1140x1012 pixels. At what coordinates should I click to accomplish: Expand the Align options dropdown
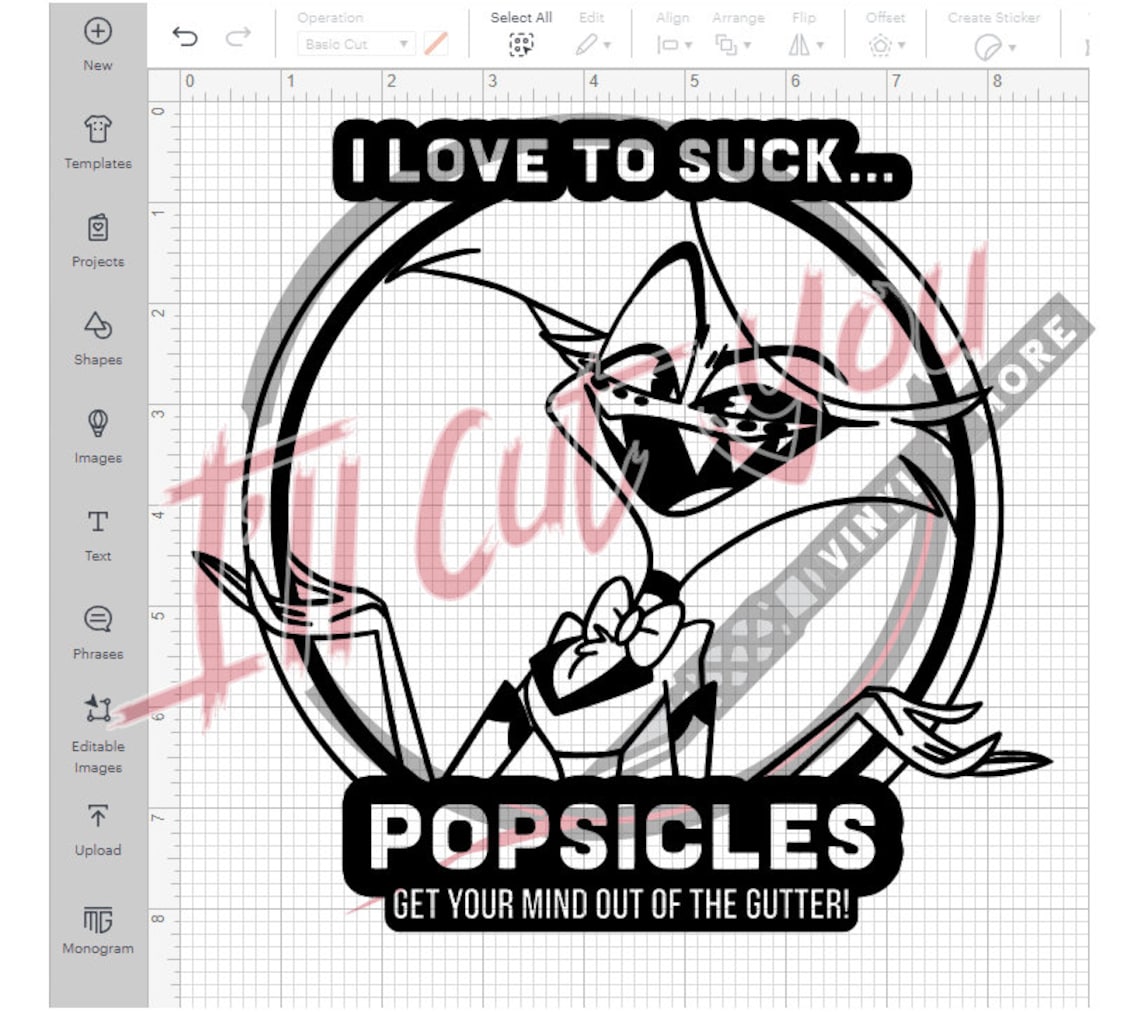673,44
